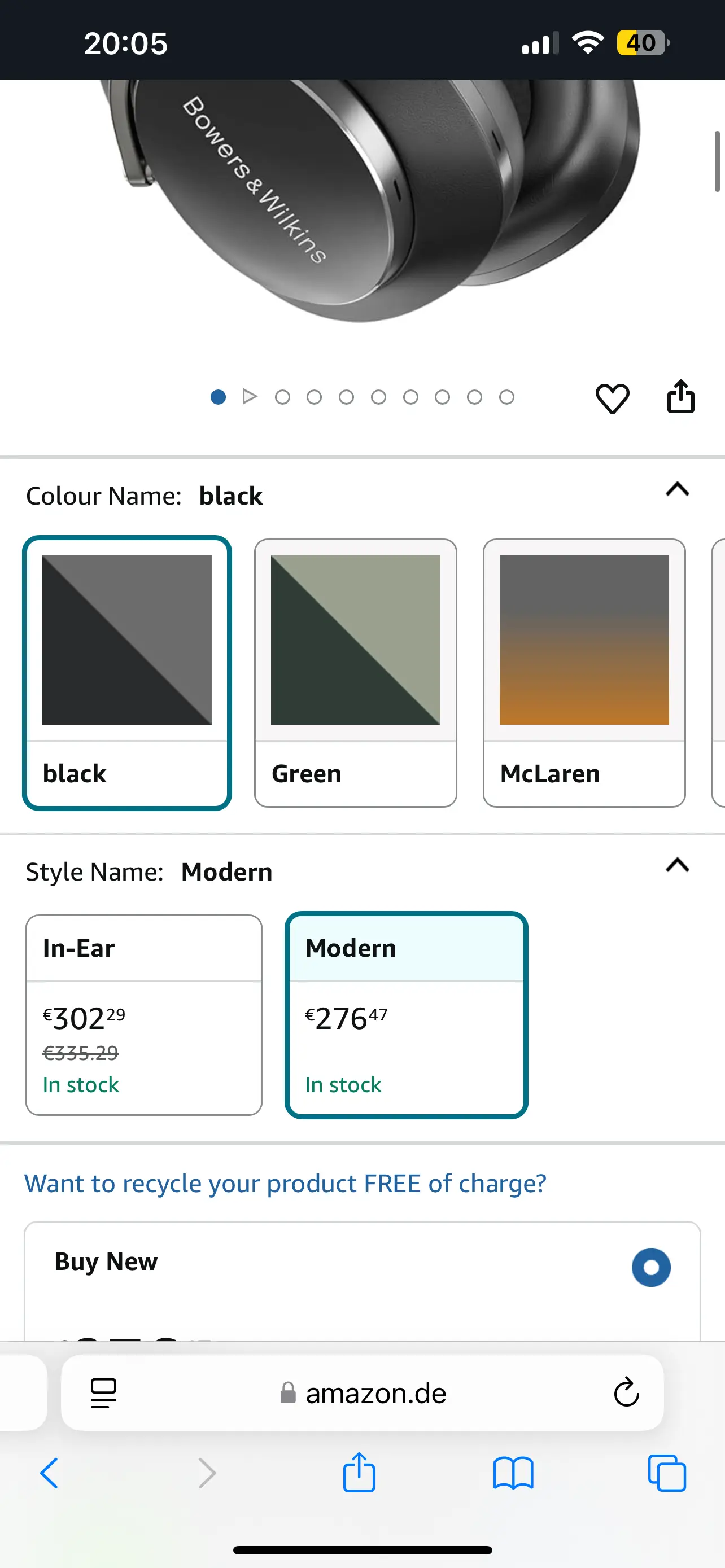Tap the 20:05 clock in status bar
This screenshot has width=725, height=1568.
pos(125,44)
